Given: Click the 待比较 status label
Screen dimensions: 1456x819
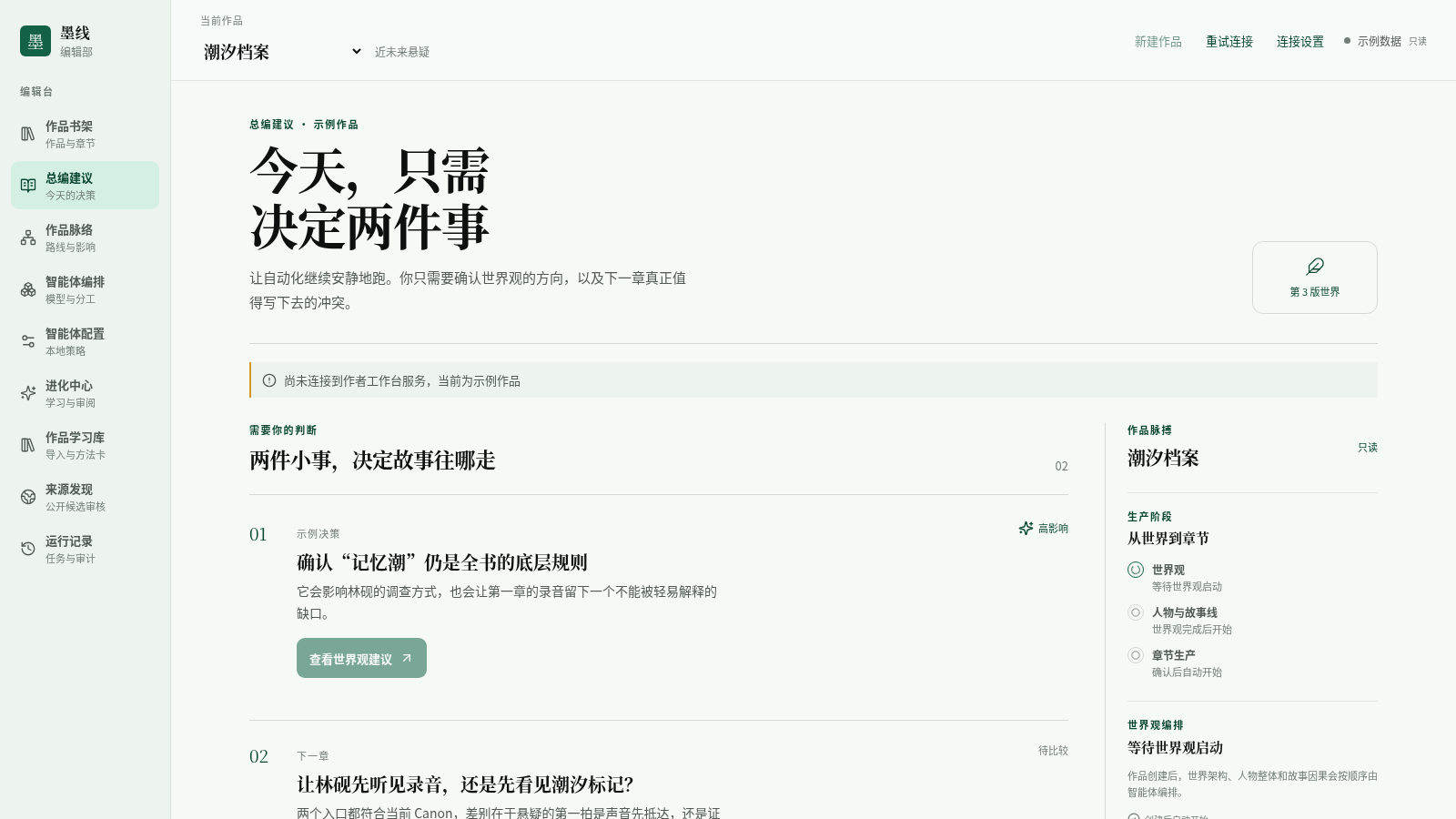Looking at the screenshot, I should [1053, 751].
